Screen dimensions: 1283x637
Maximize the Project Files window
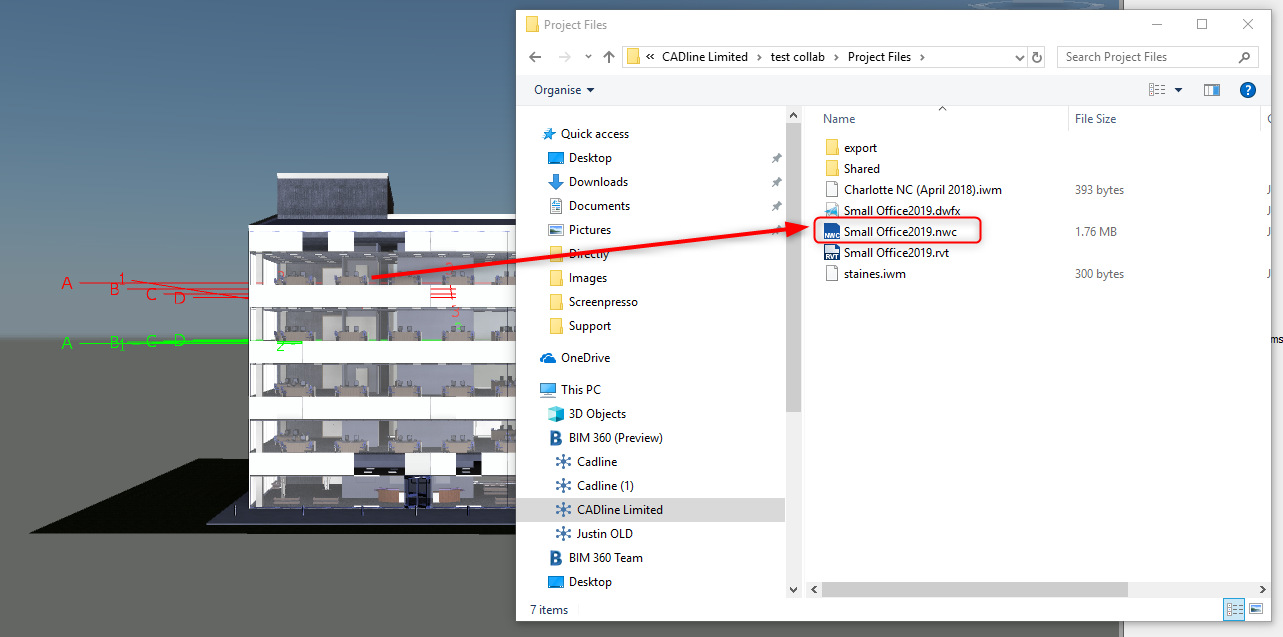point(1202,24)
